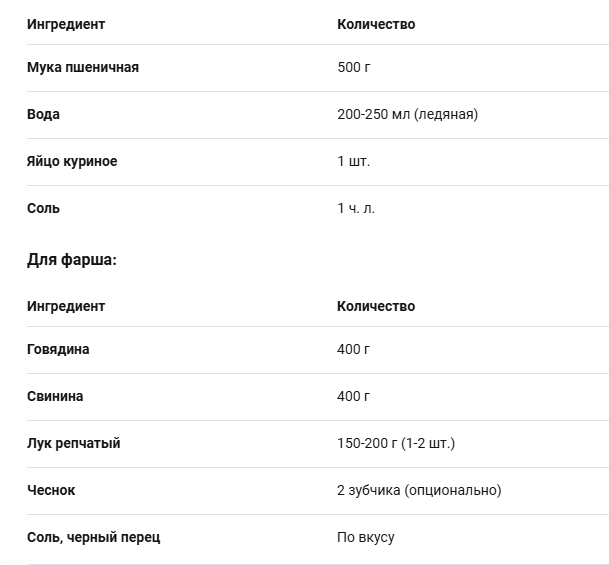The height and width of the screenshot is (565, 609).
Task: Click the 'Соль' ingredient in dough table
Action: [x=43, y=208]
